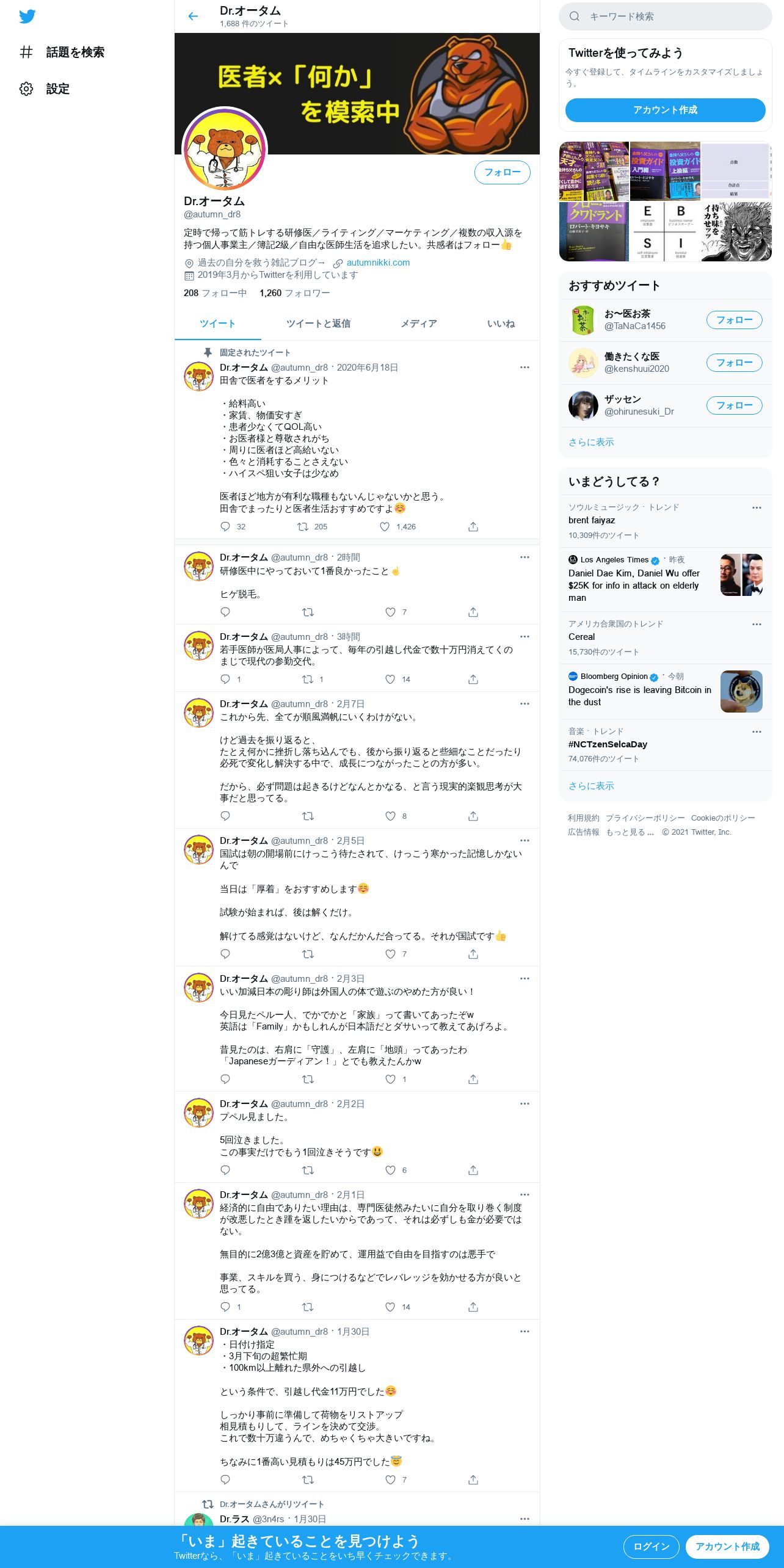The image size is (784, 1568).
Task: Go back using the header arrow
Action: 193,16
